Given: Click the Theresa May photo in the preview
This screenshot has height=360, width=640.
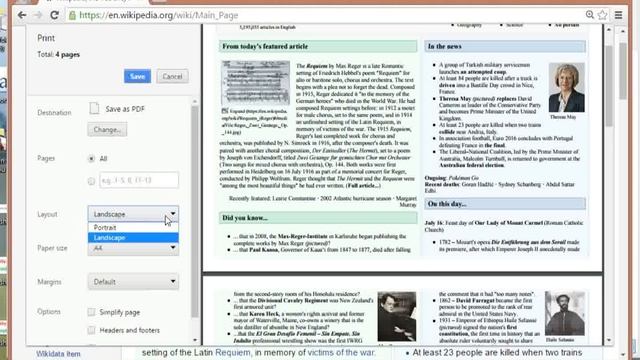Looking at the screenshot, I should click(567, 87).
